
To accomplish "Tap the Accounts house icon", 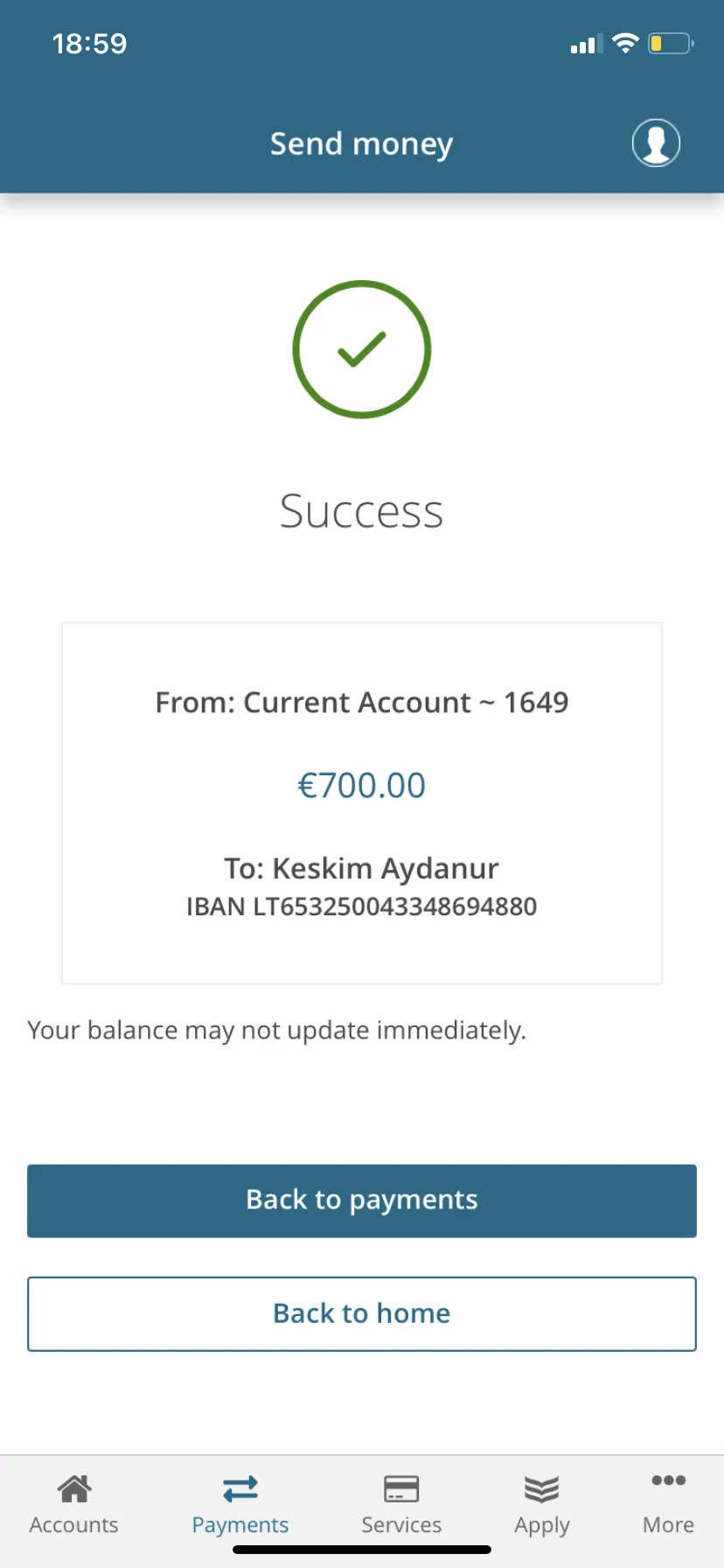I will tap(74, 1487).
